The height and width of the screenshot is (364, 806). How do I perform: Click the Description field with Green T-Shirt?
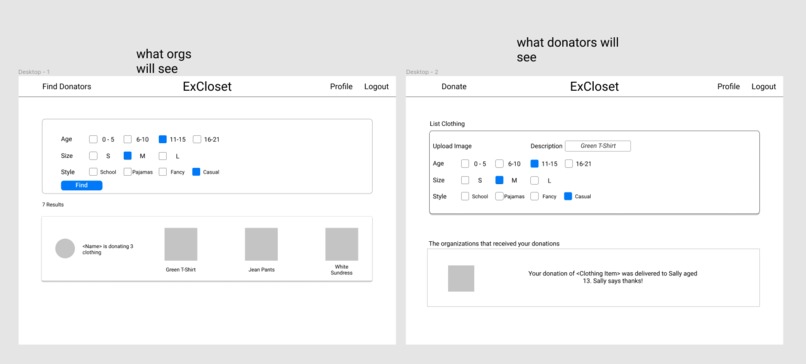(598, 146)
